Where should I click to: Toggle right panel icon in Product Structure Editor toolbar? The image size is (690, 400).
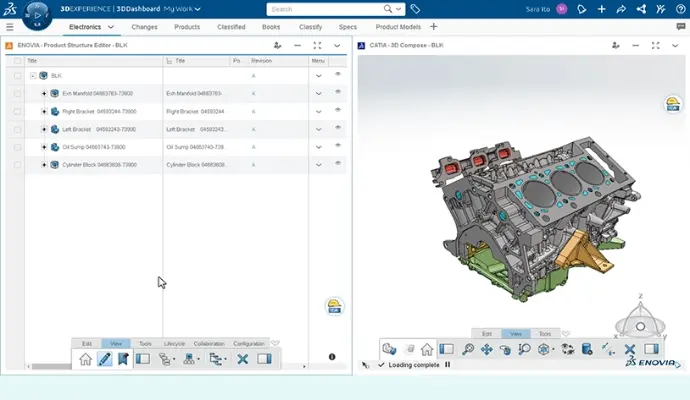click(x=264, y=359)
